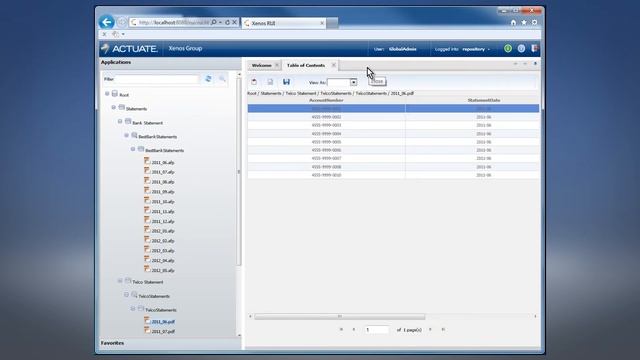Click the page number input field

[376, 330]
